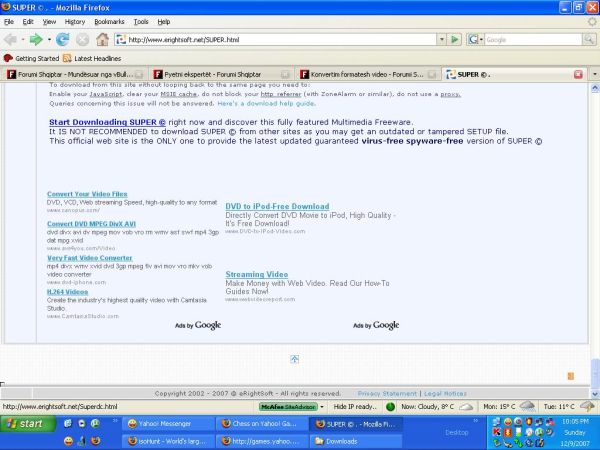Click the Windows Start button
The height and width of the screenshot is (450, 600).
(x=28, y=424)
